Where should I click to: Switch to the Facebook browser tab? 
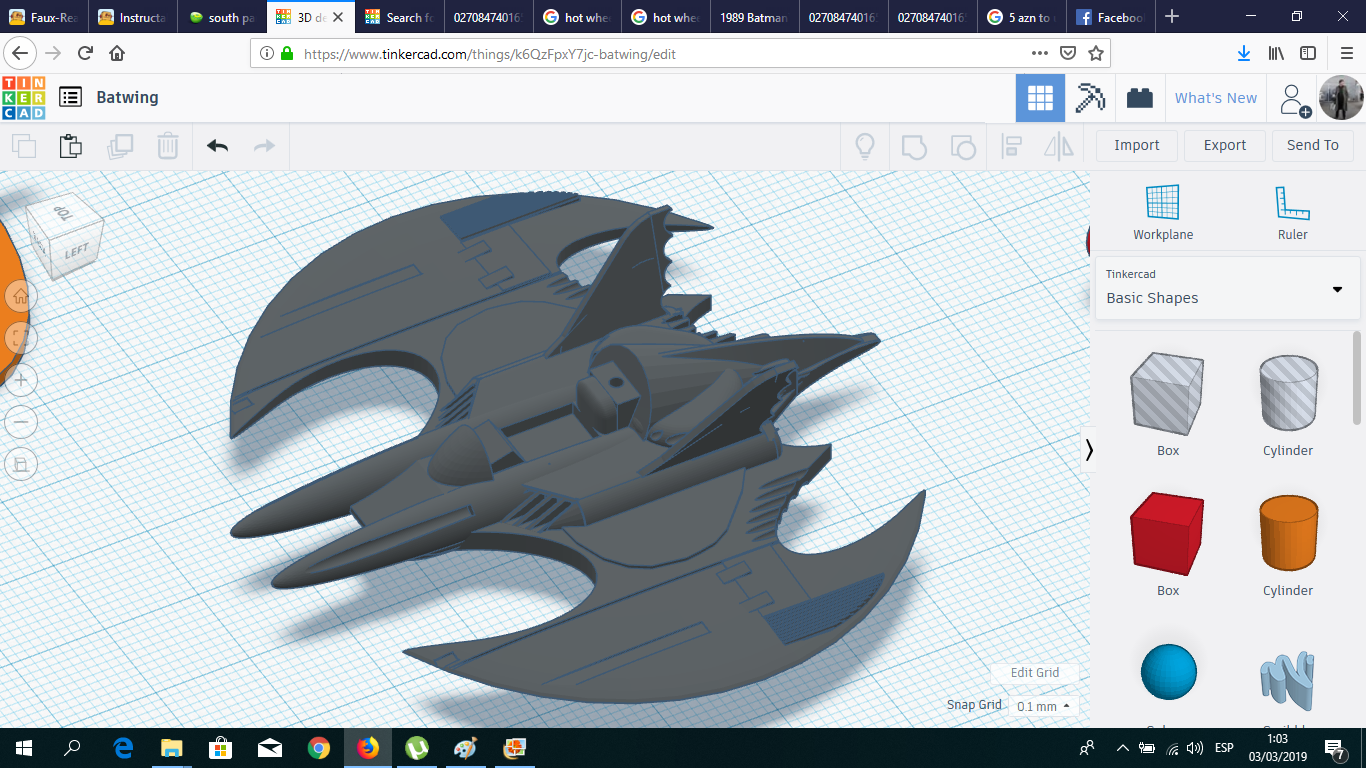(x=1112, y=17)
